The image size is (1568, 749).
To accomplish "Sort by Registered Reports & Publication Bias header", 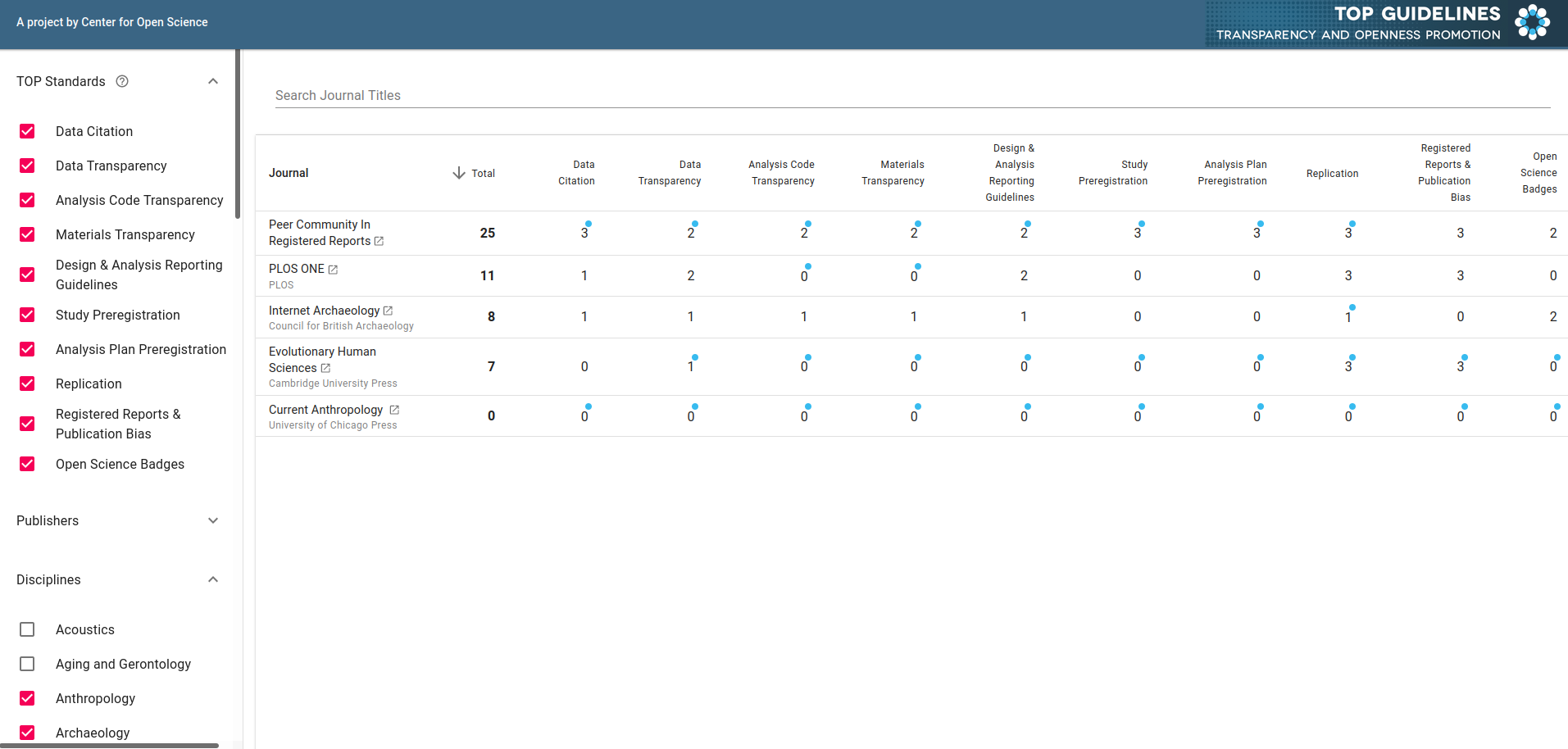I will tap(1445, 173).
